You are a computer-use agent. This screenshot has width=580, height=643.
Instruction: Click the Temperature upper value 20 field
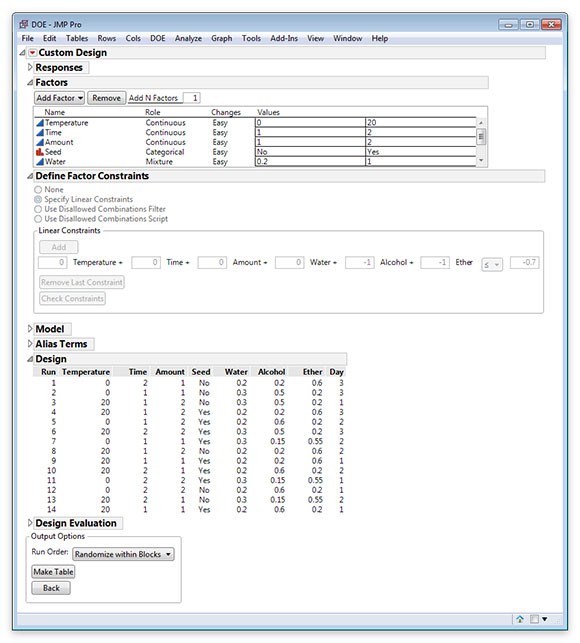pyautogui.click(x=420, y=123)
